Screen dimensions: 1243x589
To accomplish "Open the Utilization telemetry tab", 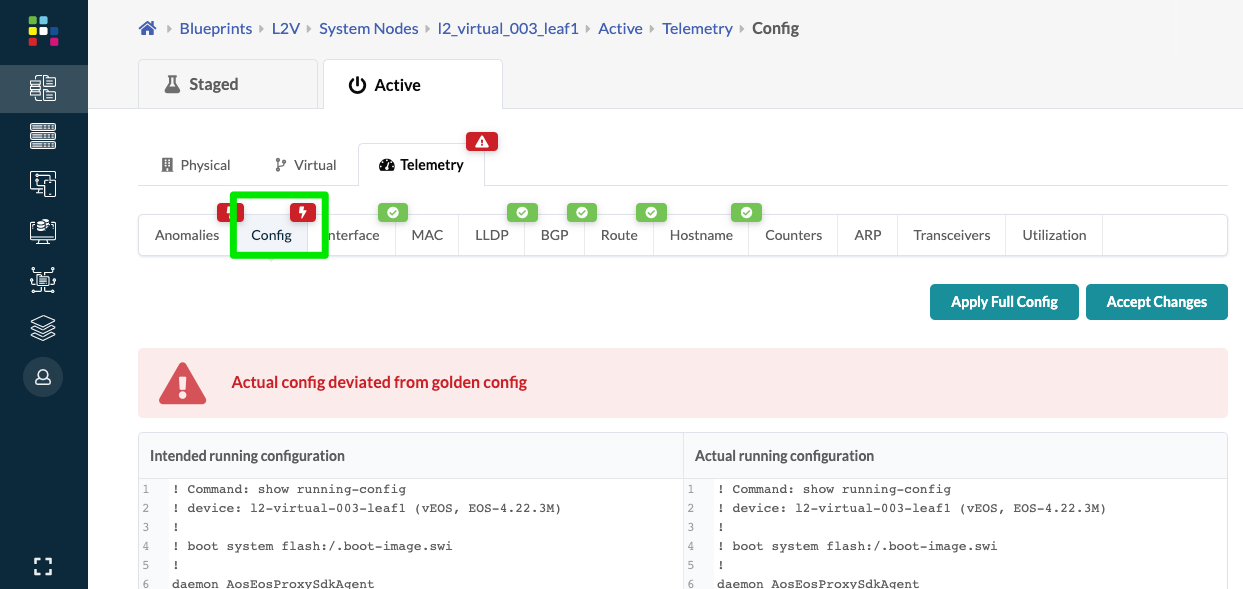I will (x=1054, y=235).
